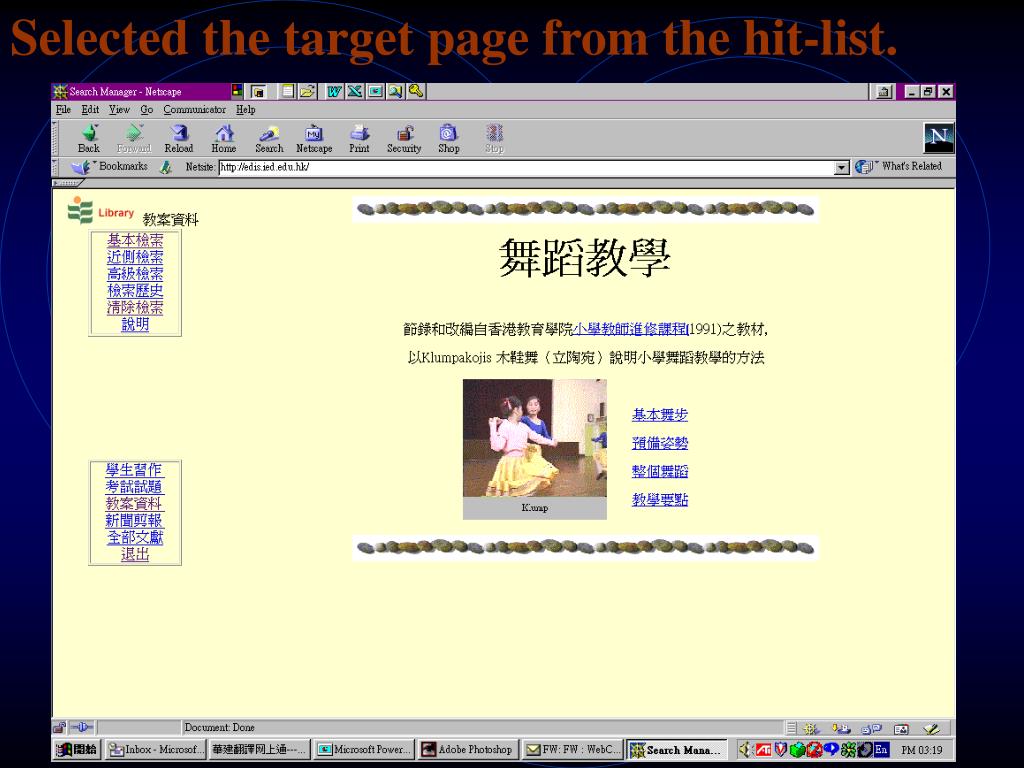
Task: Click the greyed Forward toolbar button
Action: [x=134, y=138]
